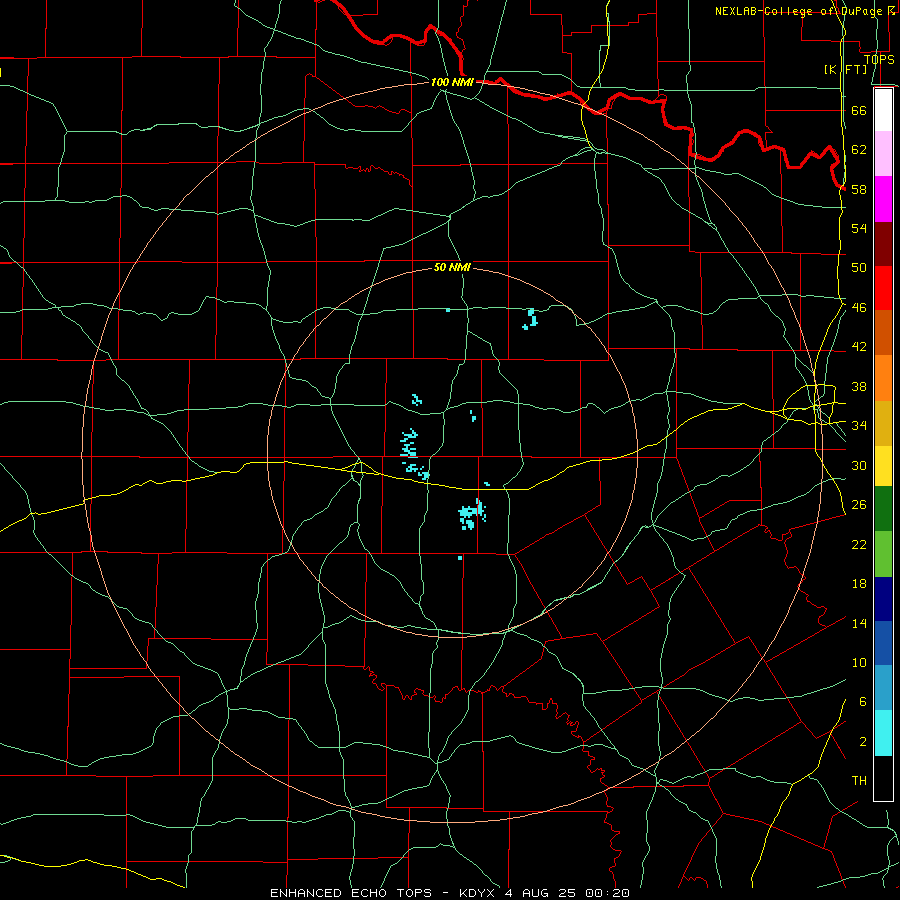
Task: Choose the light green band near 22
Action: (883, 554)
